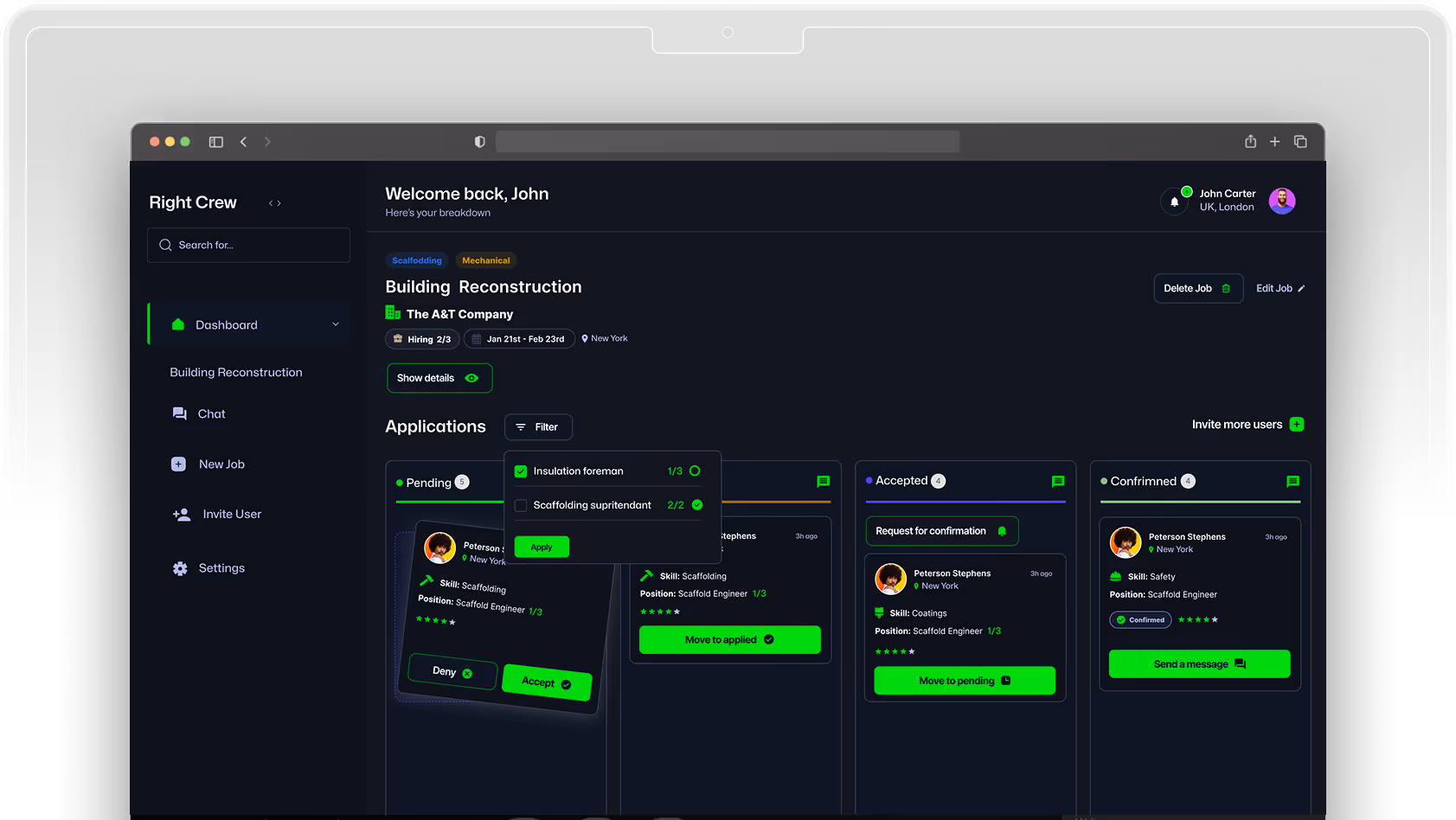This screenshot has width=1456, height=820.
Task: Expand the Dashboard menu chevron
Action: pos(336,325)
